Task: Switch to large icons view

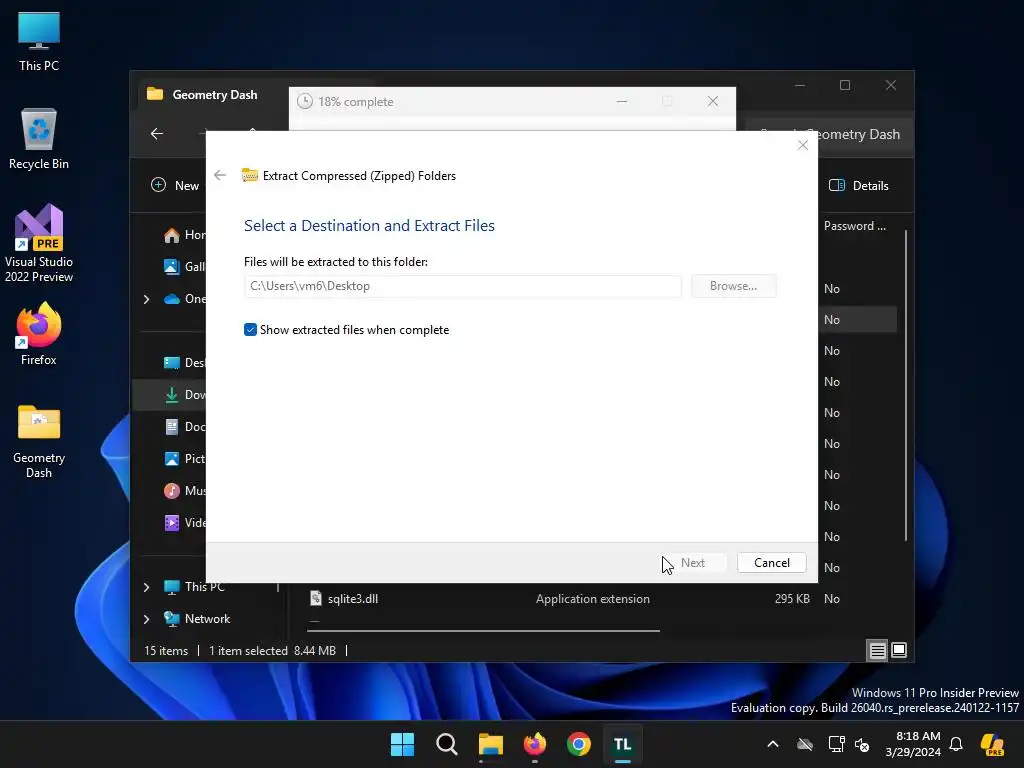Action: coord(899,650)
